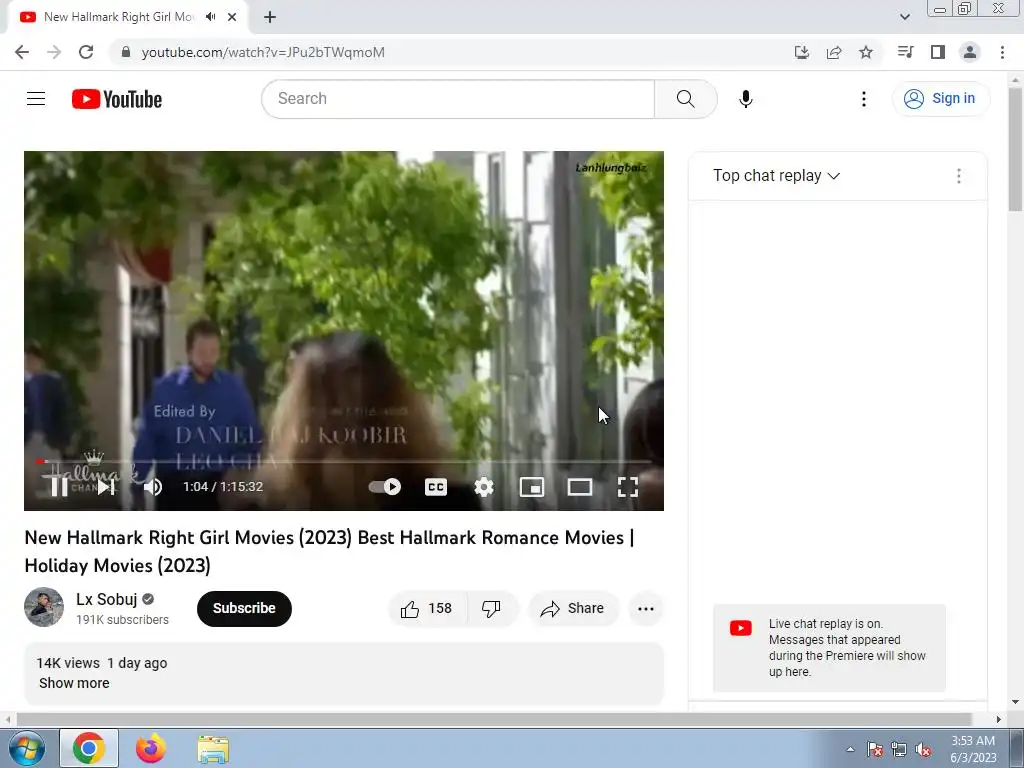Go forward in browser history
The width and height of the screenshot is (1024, 768).
pos(54,52)
